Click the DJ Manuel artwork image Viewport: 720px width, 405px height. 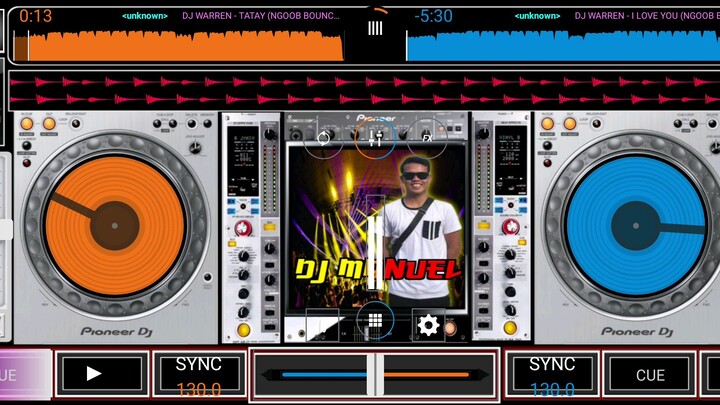[376, 227]
